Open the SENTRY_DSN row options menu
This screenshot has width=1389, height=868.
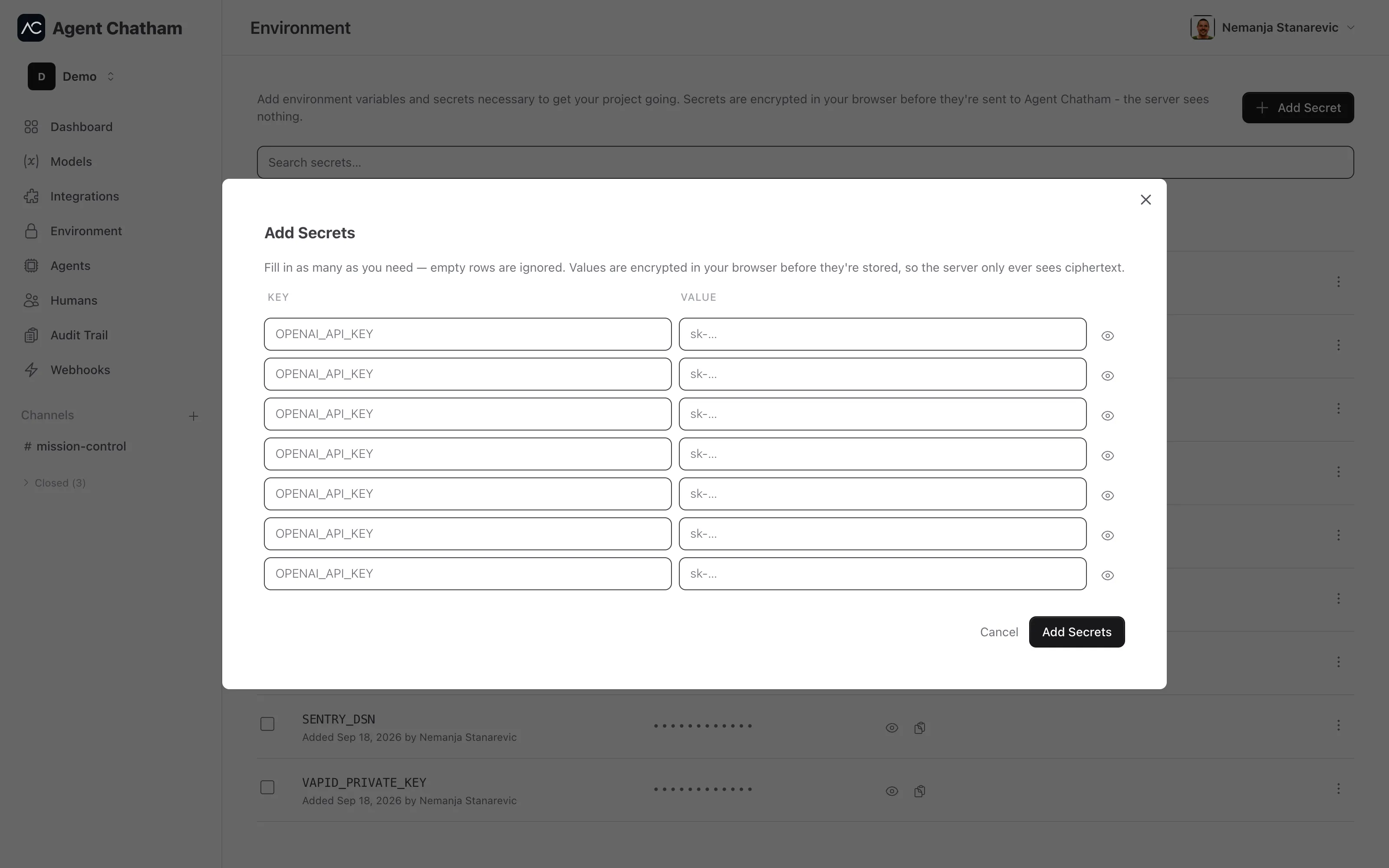[x=1338, y=725]
